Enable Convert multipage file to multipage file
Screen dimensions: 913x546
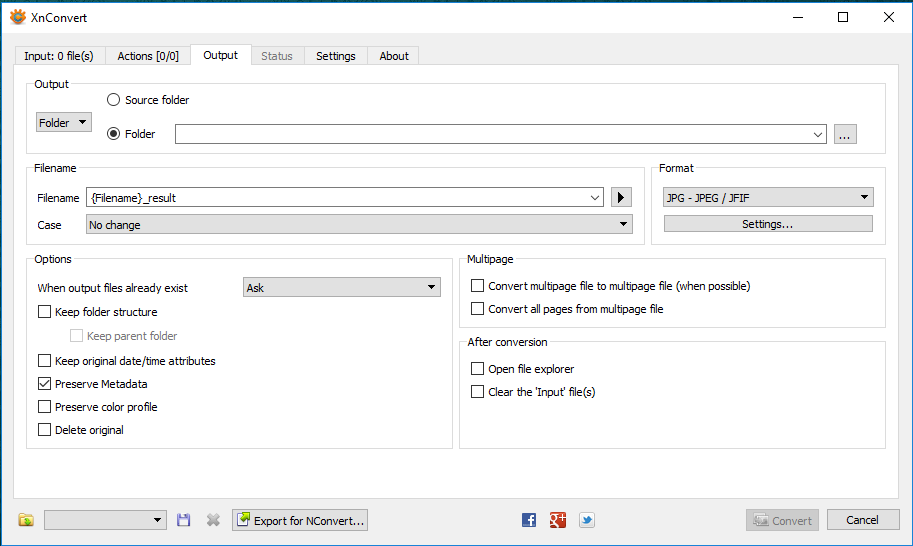[x=477, y=286]
